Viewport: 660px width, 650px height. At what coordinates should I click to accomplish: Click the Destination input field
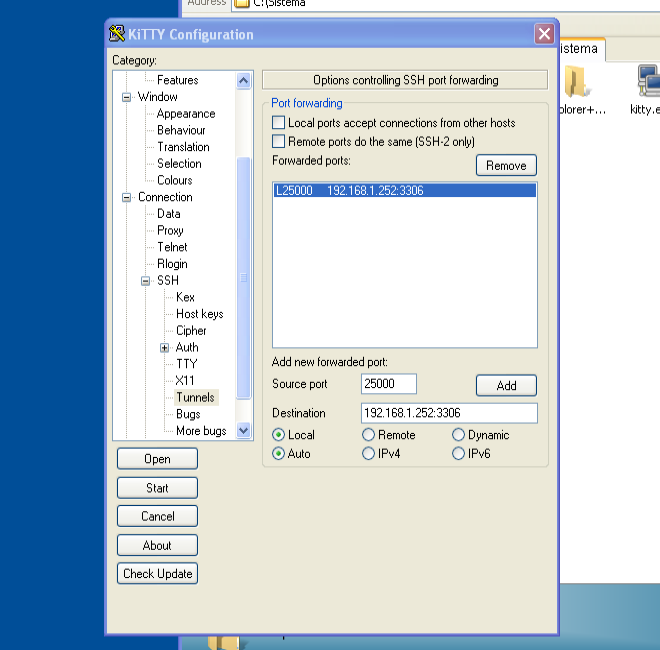(449, 413)
